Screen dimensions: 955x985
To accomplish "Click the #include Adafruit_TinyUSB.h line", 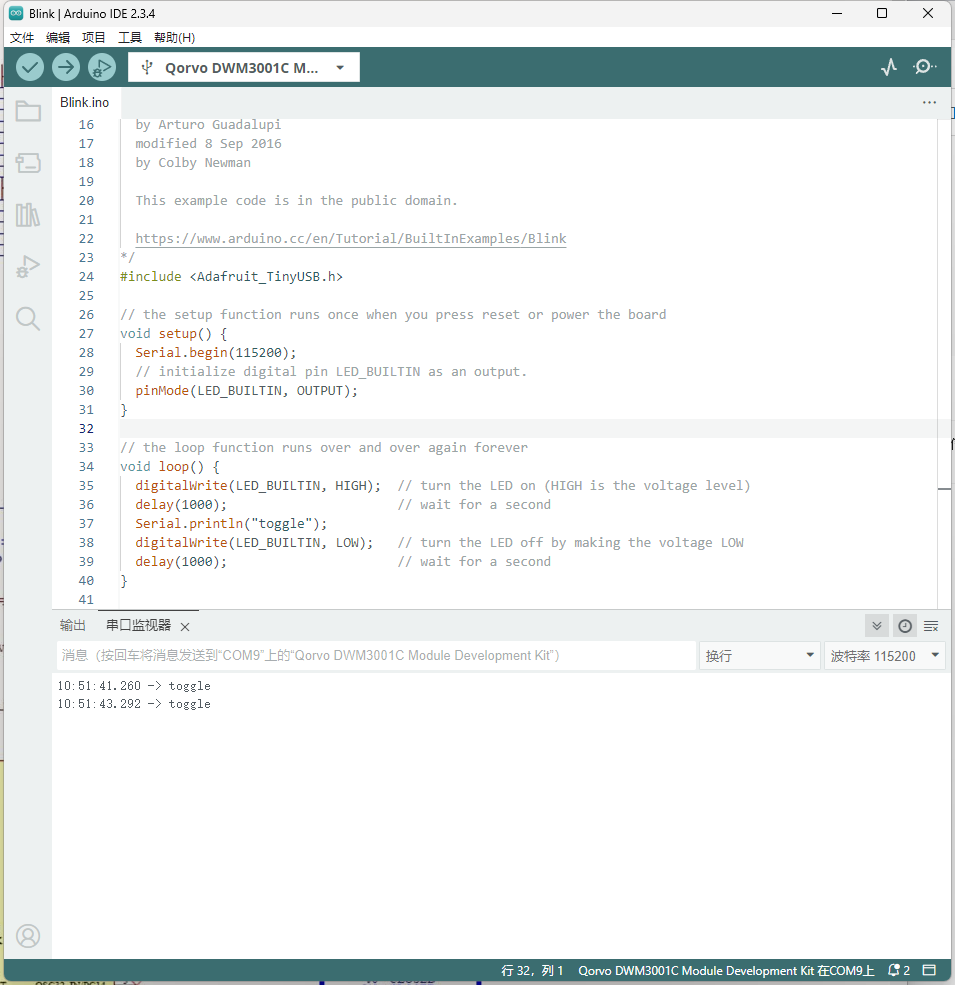I will 231,277.
